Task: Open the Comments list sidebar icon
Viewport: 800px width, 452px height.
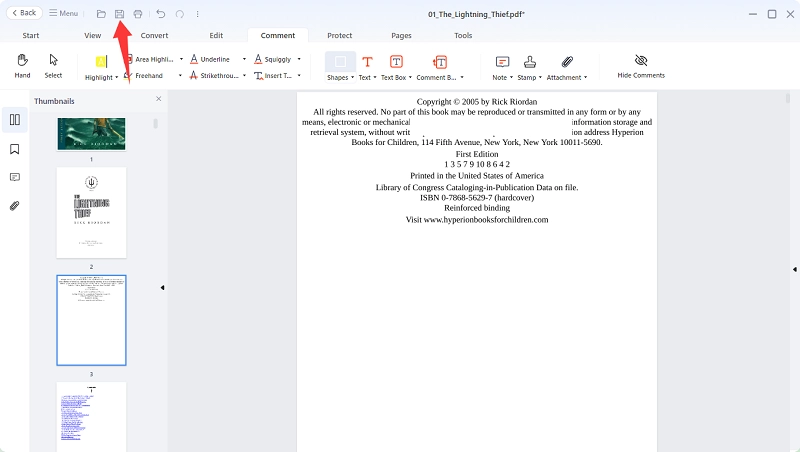Action: [15, 177]
